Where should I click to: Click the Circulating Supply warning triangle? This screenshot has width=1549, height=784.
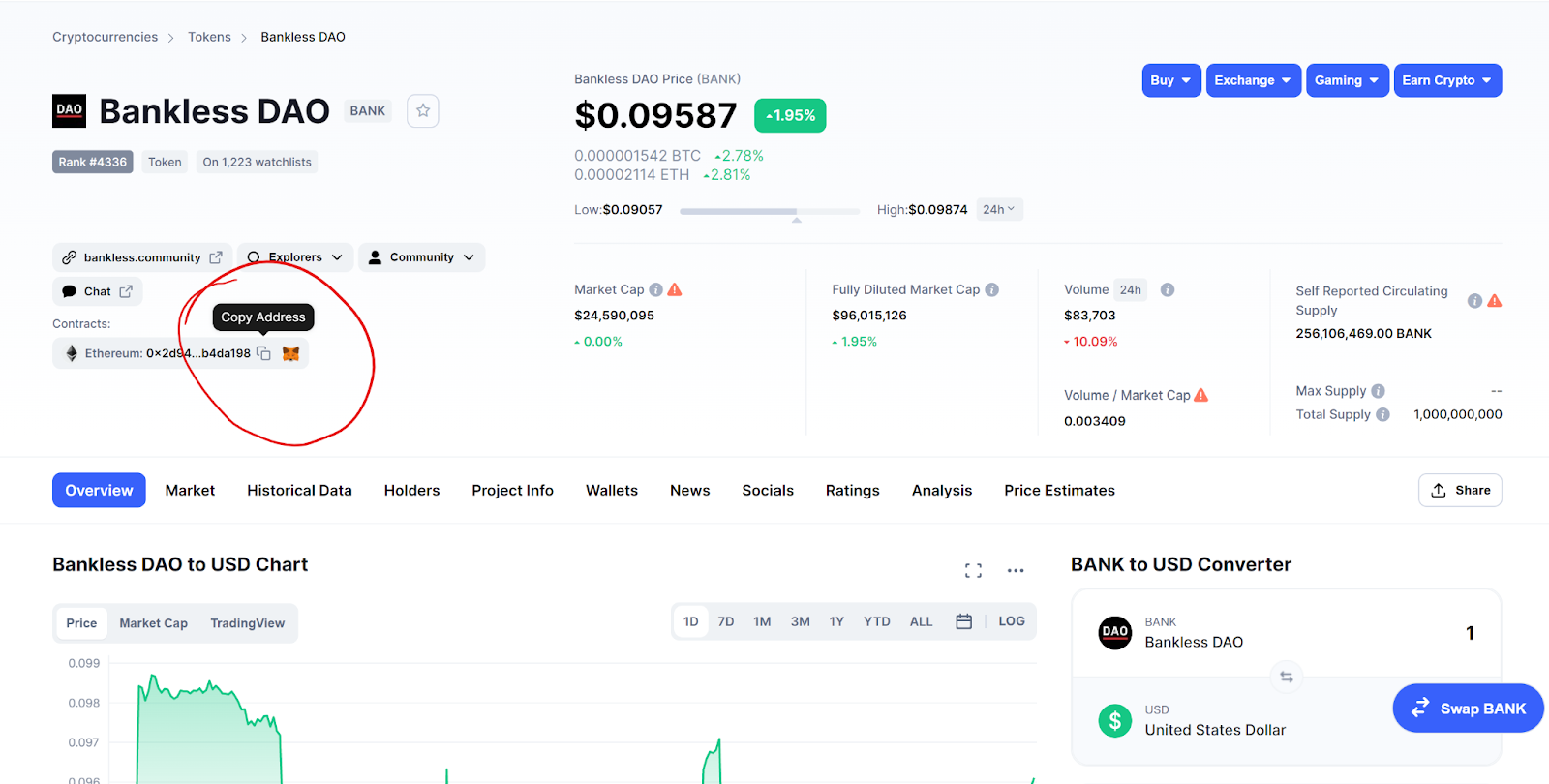pyautogui.click(x=1495, y=301)
